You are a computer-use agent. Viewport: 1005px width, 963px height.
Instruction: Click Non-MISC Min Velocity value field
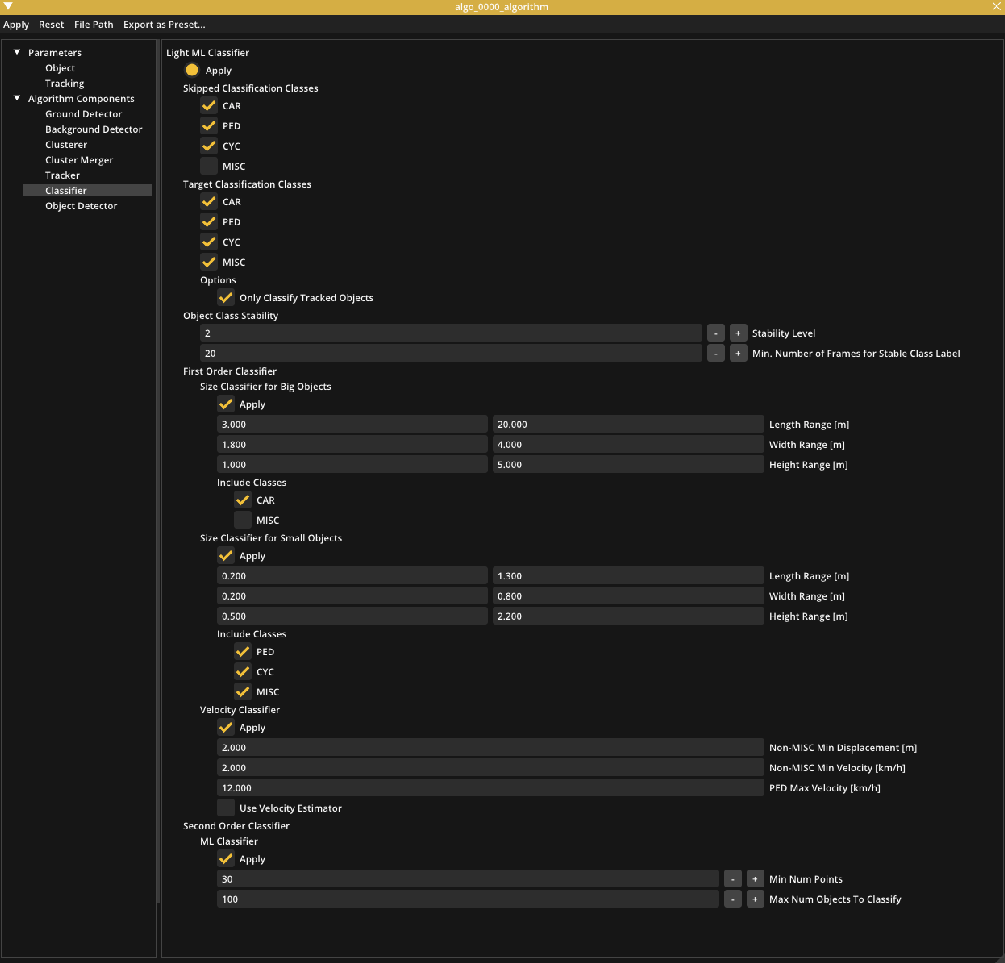[x=490, y=767]
